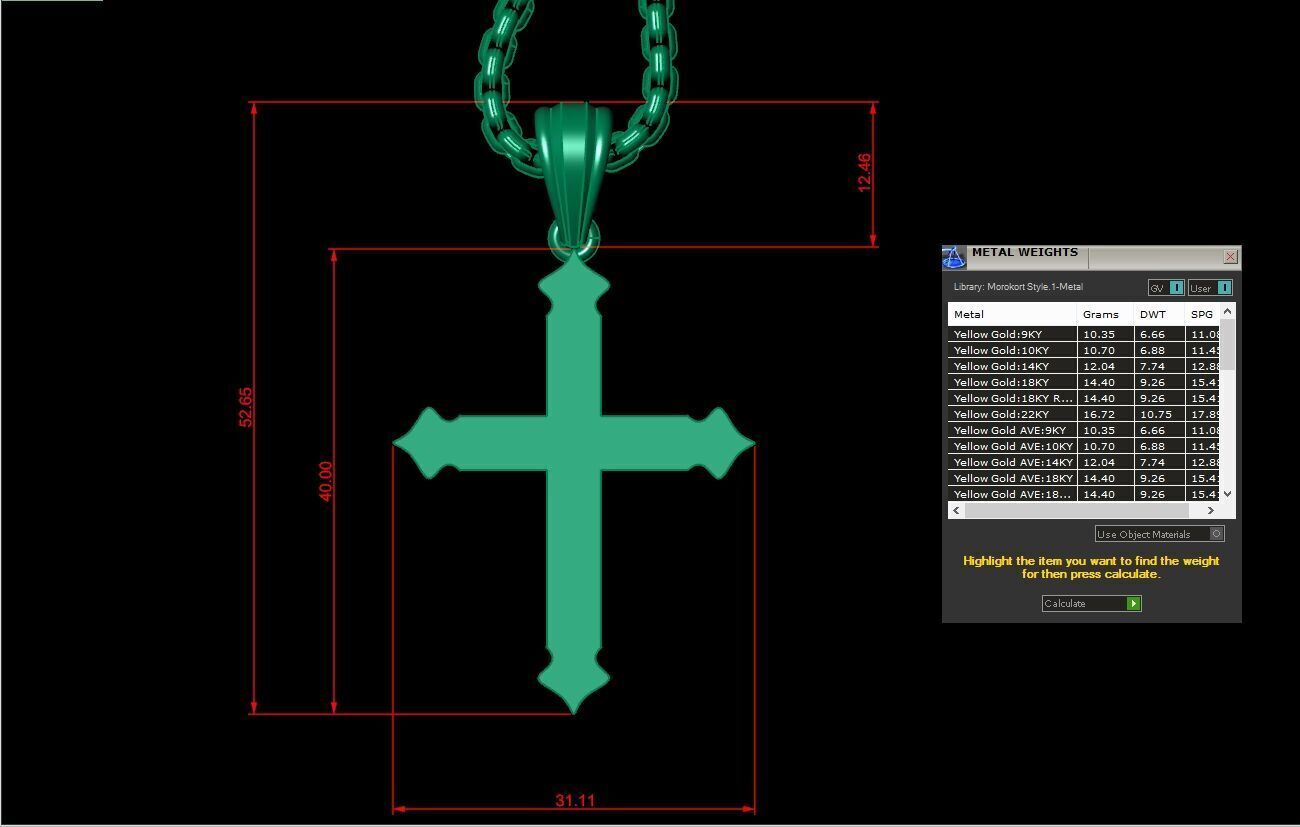Image resolution: width=1300 pixels, height=827 pixels.
Task: Click the 10.35 grams cell in Yellow Gold:9KY row
Action: tap(1105, 334)
